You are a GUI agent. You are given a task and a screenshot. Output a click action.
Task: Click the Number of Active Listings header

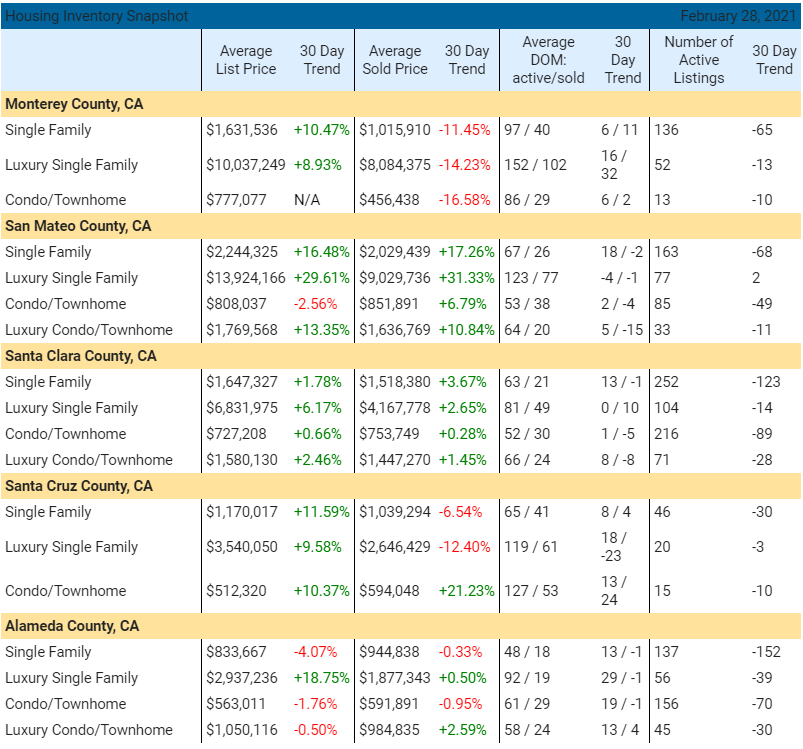[x=698, y=60]
